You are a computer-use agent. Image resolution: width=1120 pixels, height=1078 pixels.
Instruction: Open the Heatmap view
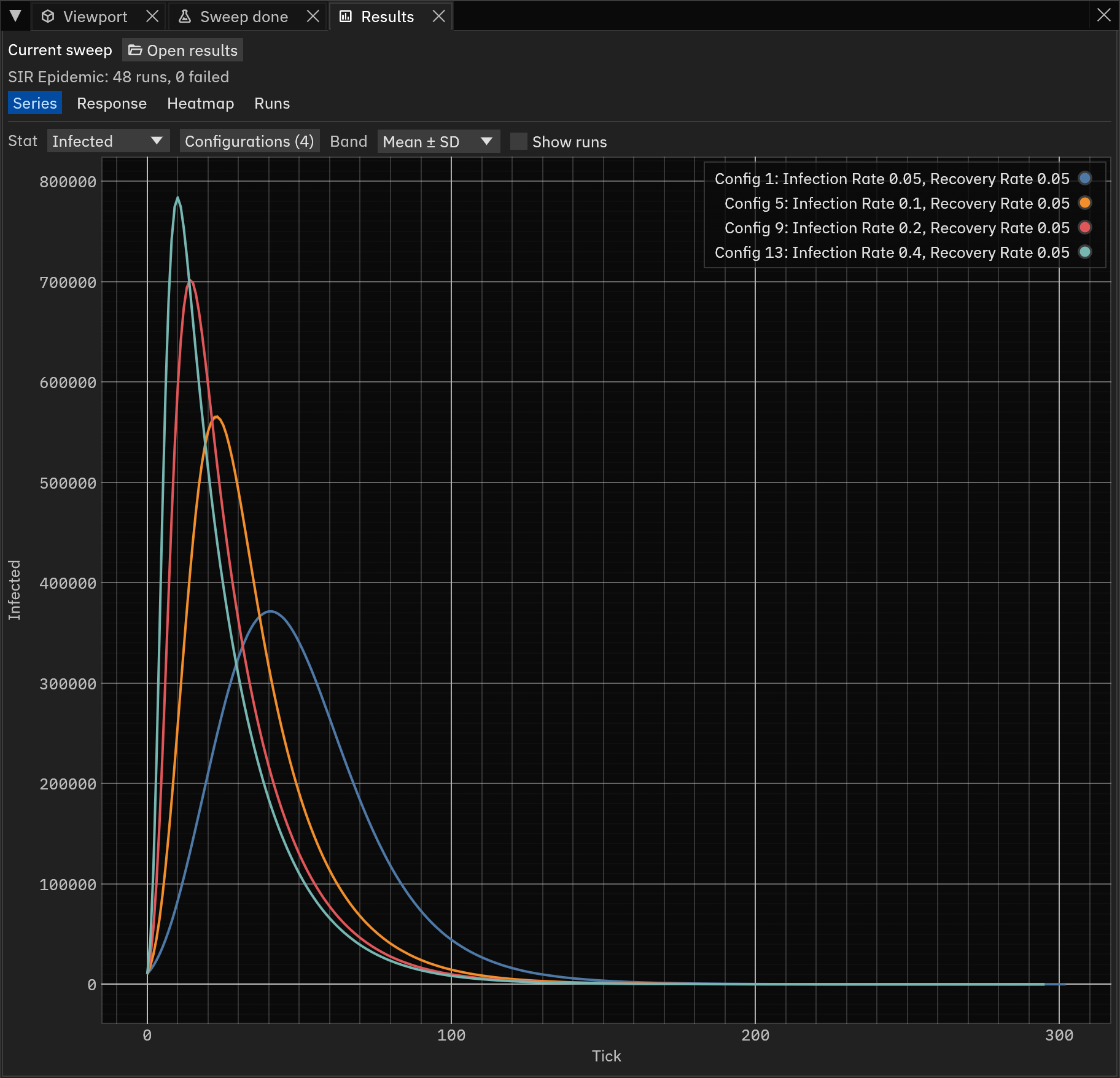201,103
